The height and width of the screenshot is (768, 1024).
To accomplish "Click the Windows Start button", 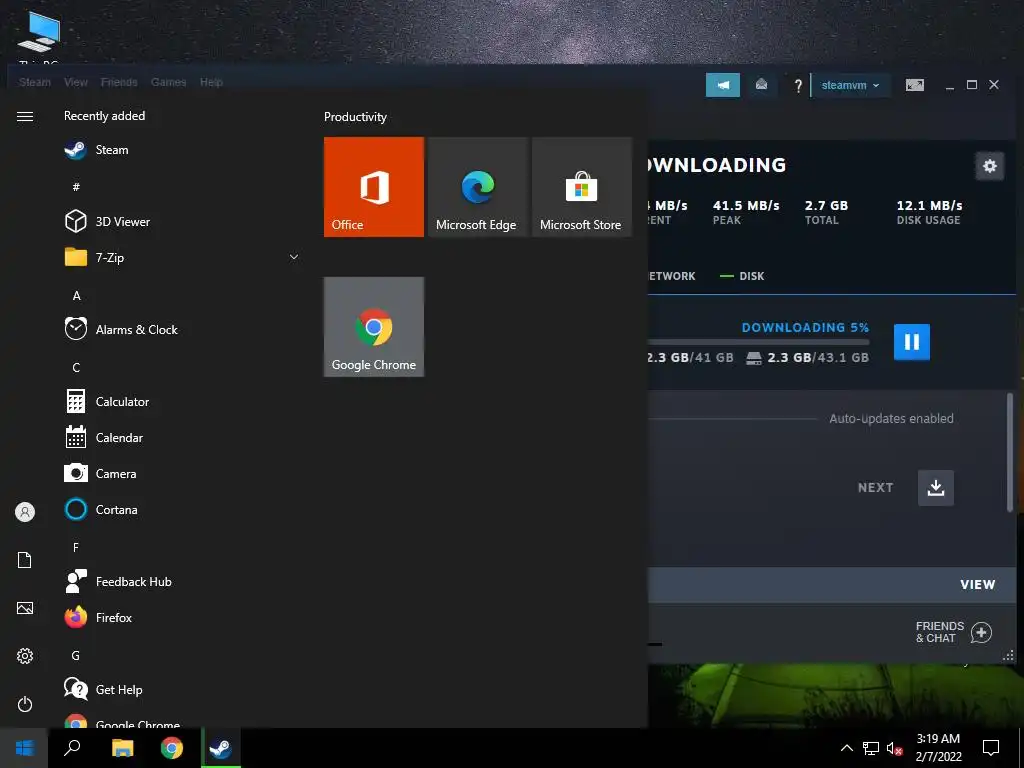I will [x=24, y=748].
